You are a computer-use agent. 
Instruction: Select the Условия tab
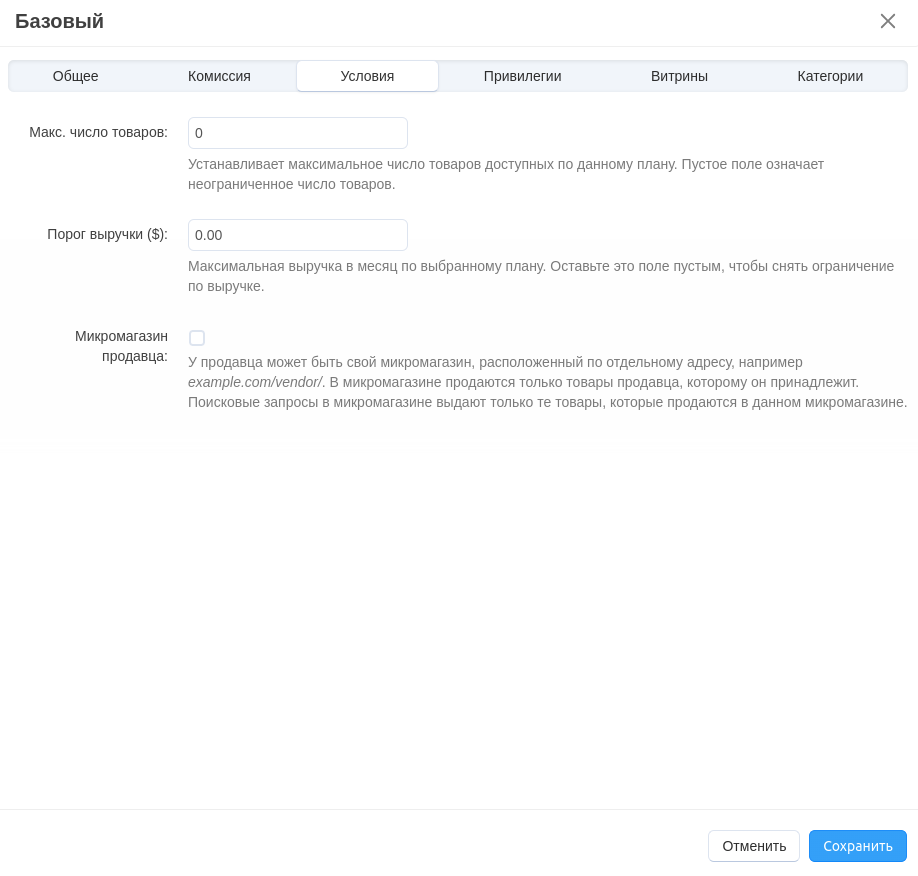click(367, 76)
